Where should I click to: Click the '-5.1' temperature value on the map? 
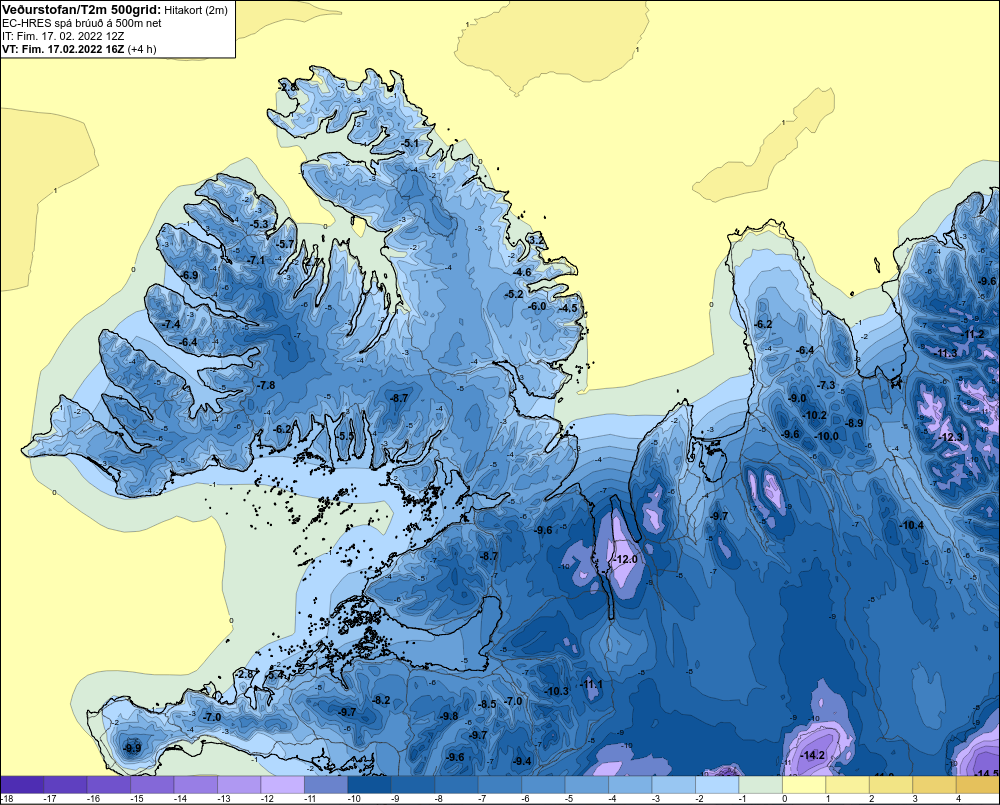point(411,144)
